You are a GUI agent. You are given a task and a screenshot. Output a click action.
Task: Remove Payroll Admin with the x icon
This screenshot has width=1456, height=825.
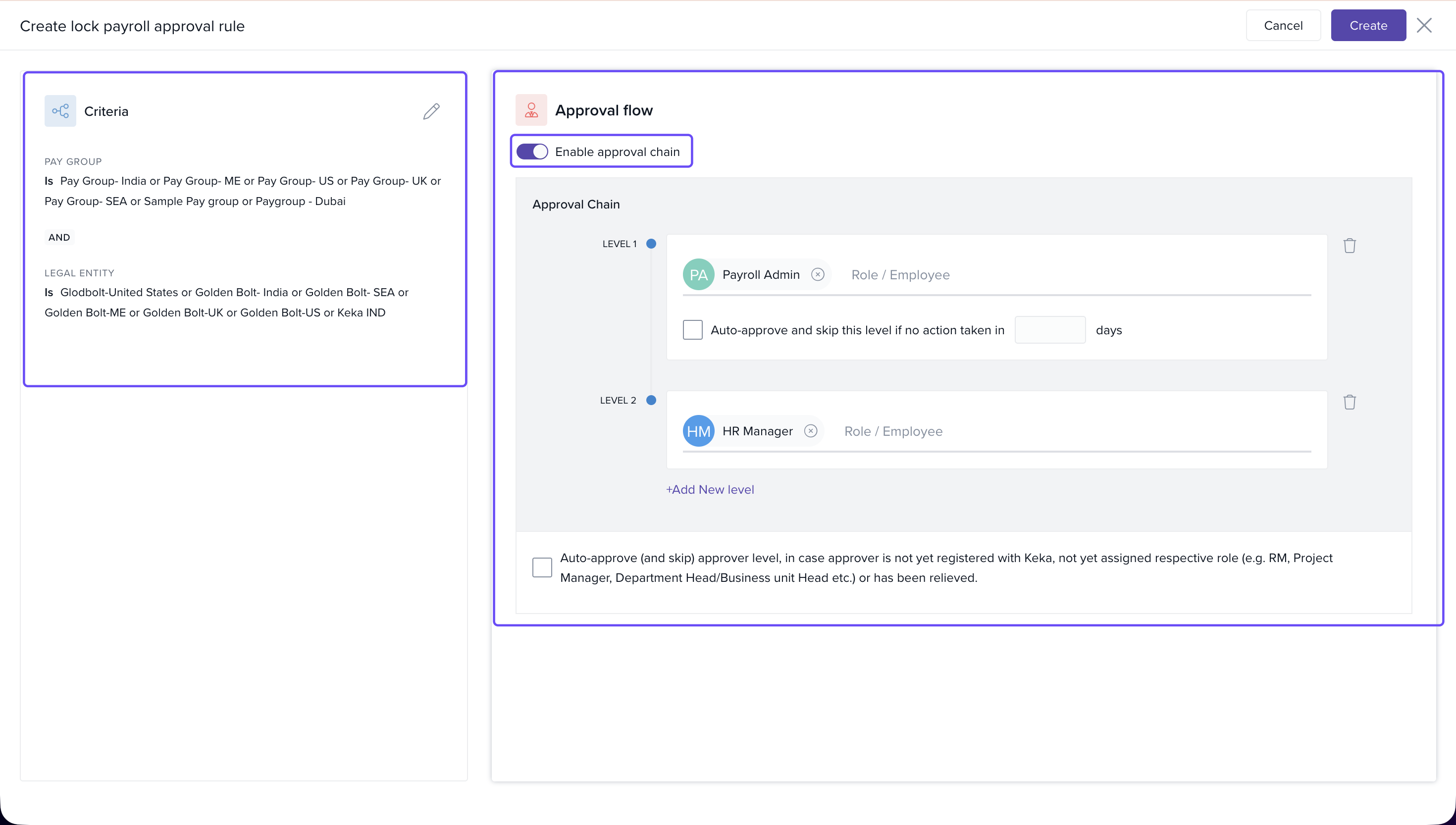coord(818,275)
